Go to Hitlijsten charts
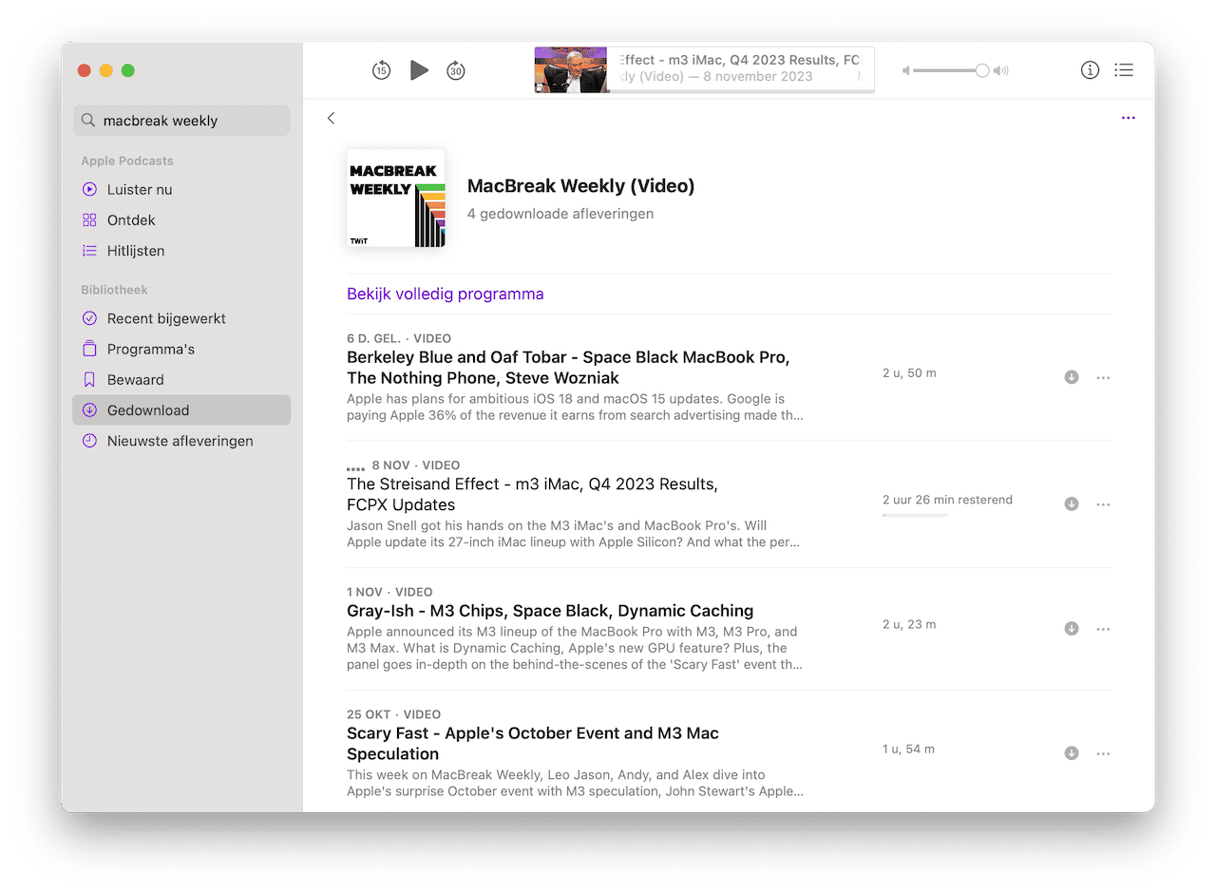Image resolution: width=1216 pixels, height=893 pixels. point(135,251)
